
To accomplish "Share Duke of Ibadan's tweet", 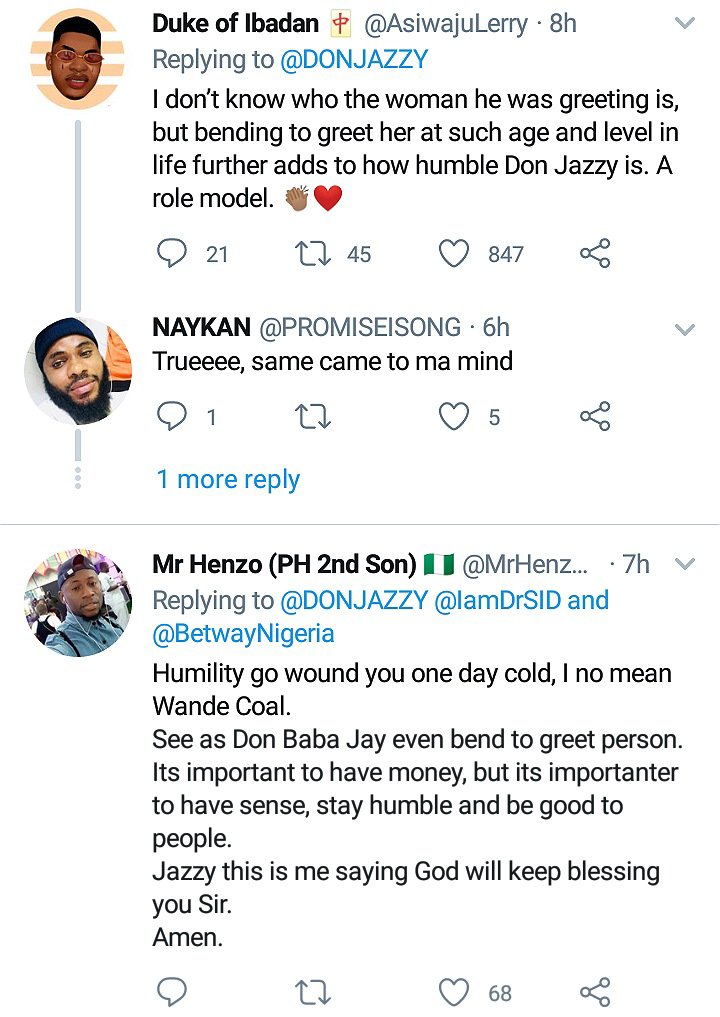I will coord(595,254).
